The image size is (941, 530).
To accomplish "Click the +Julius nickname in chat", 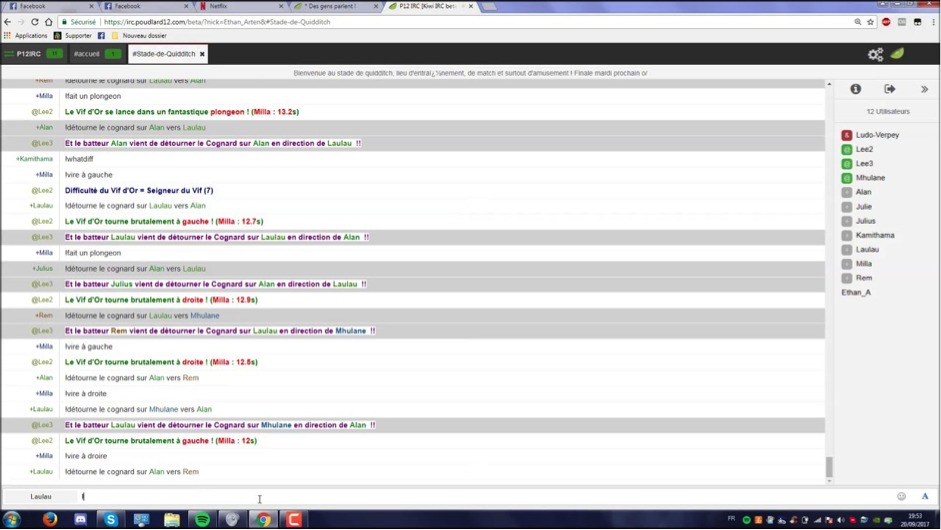I will coord(42,269).
